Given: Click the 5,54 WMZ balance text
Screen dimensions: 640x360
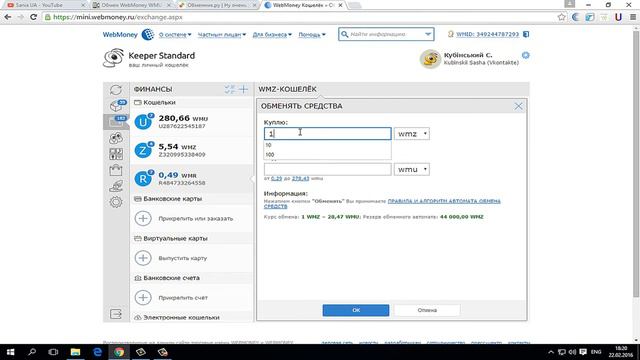Looking at the screenshot, I should point(177,147).
